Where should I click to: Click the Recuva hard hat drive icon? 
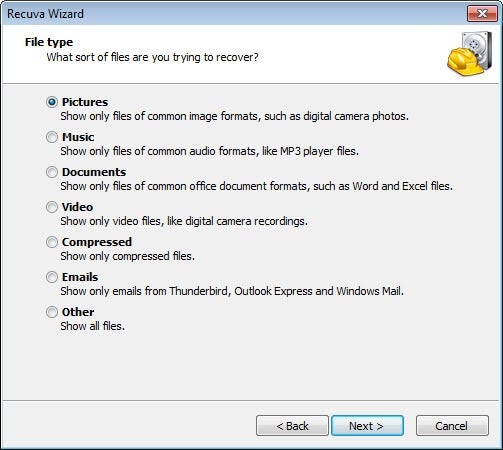click(470, 53)
